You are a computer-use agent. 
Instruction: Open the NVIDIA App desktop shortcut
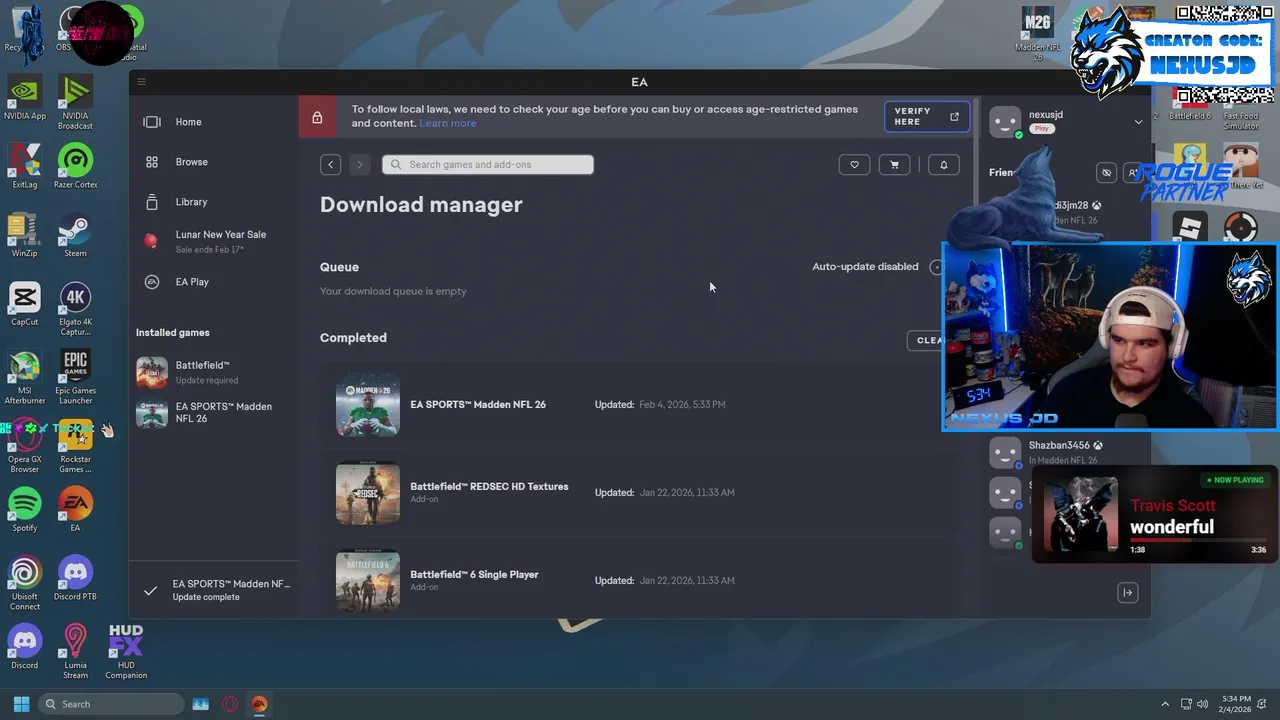(x=25, y=99)
